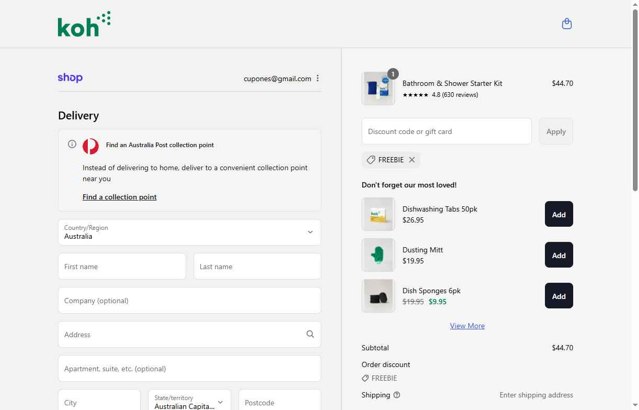Click the shipping help question icon
Viewport: 639px width, 410px height.
point(397,395)
